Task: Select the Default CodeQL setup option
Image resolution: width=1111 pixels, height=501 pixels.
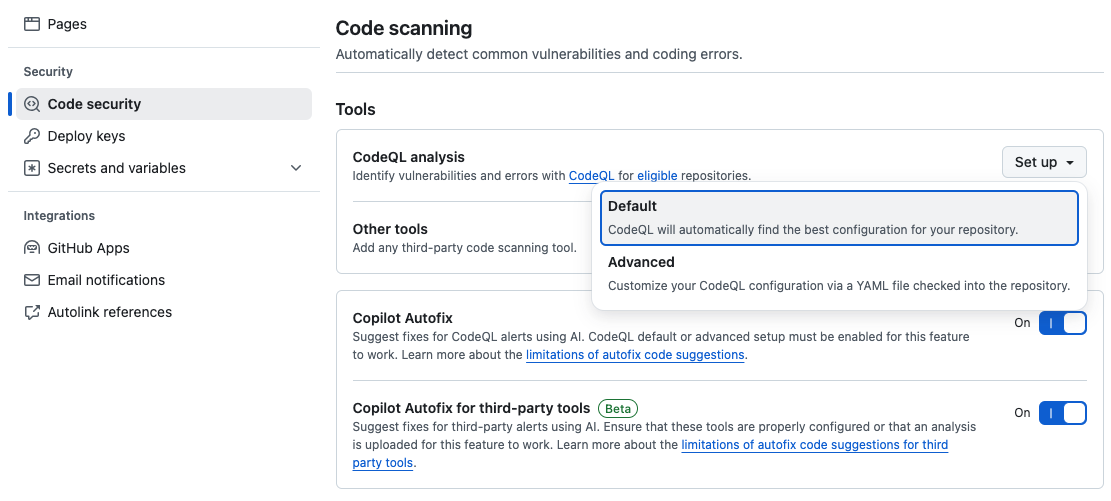Action: [839, 218]
